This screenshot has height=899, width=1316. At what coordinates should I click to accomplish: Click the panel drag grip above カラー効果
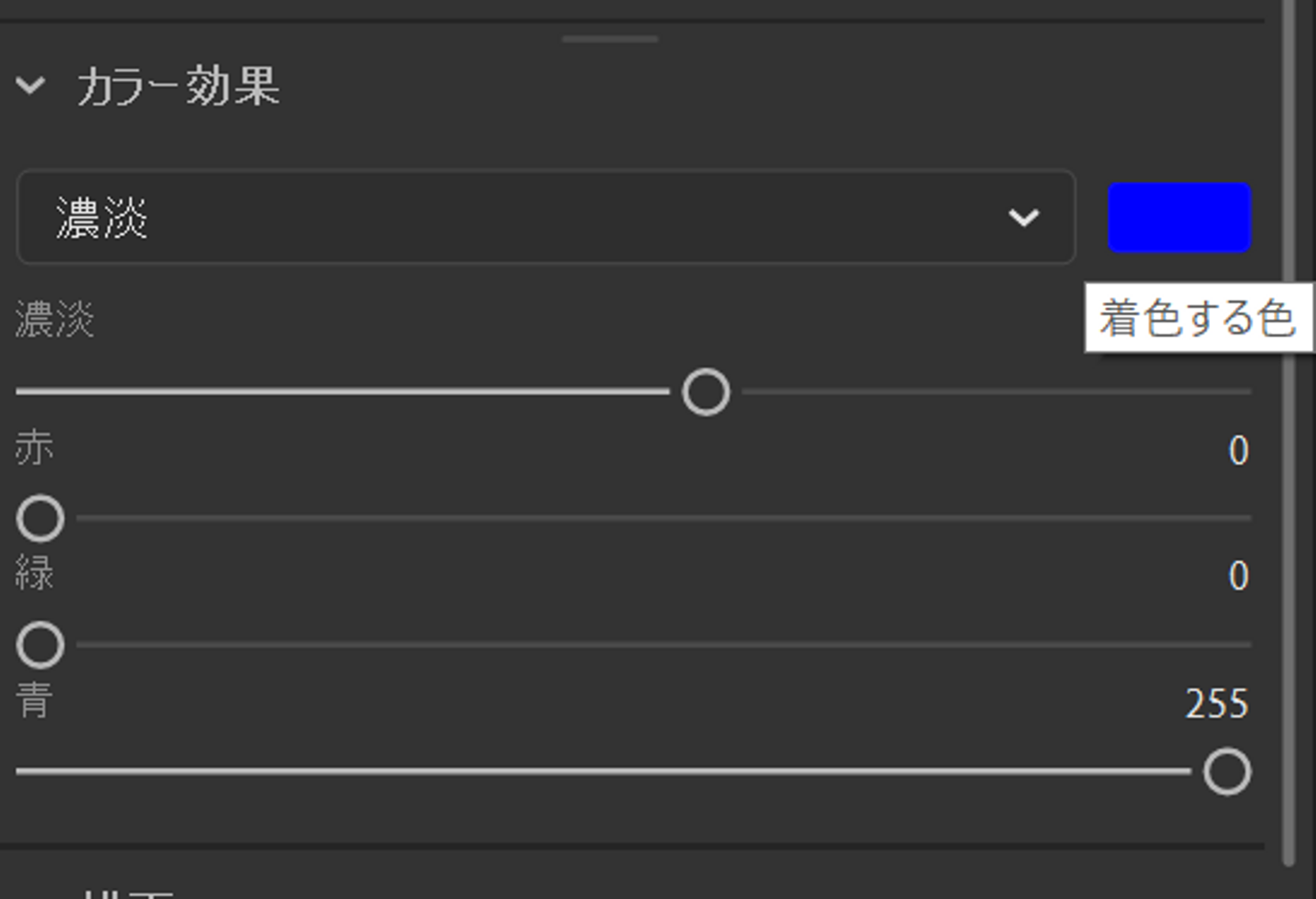[x=610, y=39]
